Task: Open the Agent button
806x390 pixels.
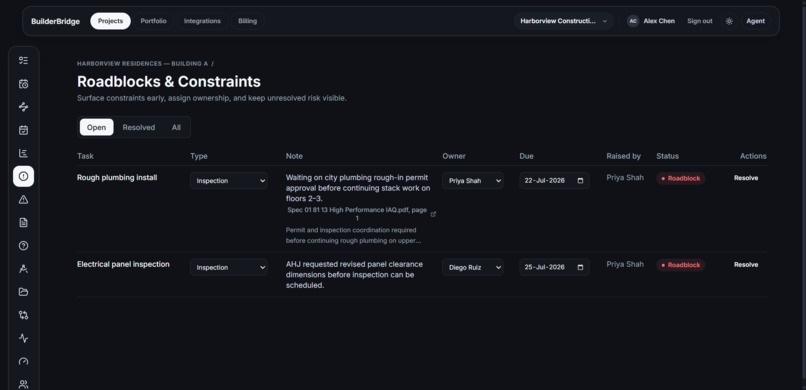Action: 756,21
